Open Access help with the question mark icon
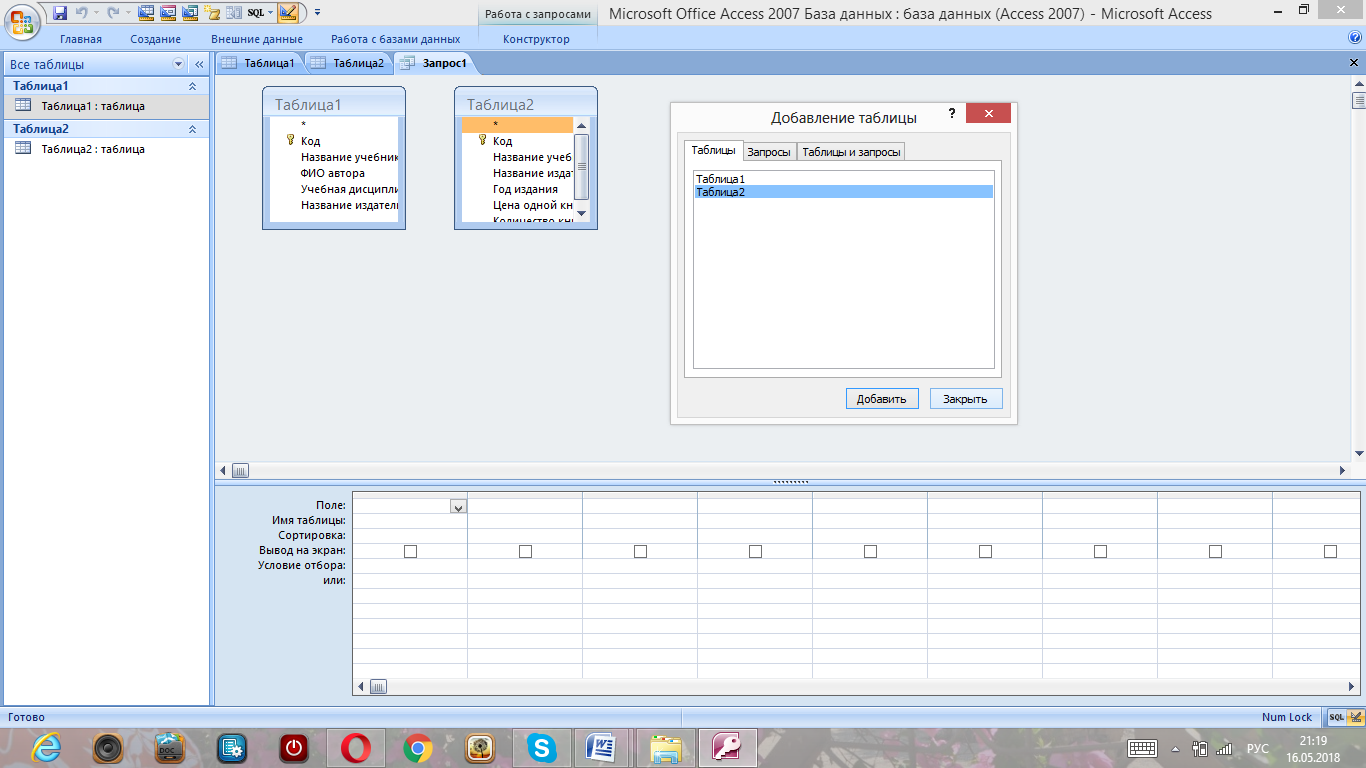The height and width of the screenshot is (768, 1366). [1356, 38]
